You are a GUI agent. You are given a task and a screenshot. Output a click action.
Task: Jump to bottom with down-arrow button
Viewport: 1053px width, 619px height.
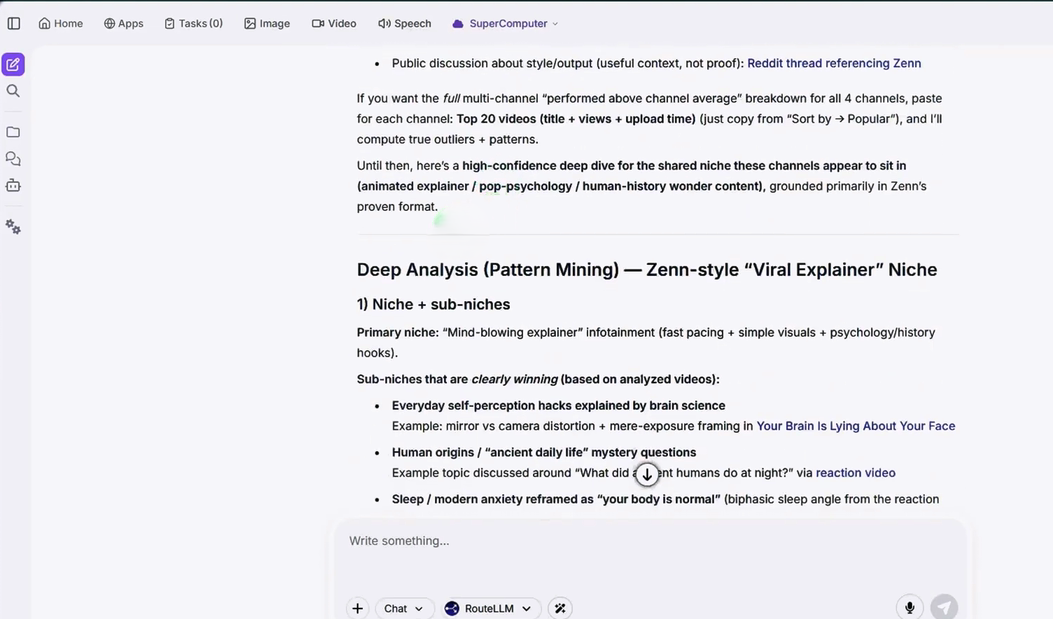coord(647,475)
